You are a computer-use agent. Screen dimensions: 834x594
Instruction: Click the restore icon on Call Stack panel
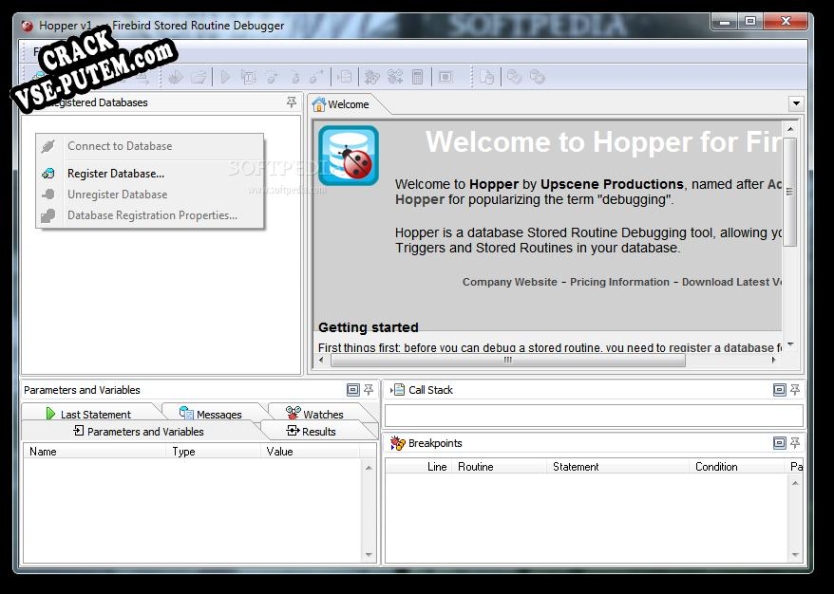pyautogui.click(x=778, y=390)
